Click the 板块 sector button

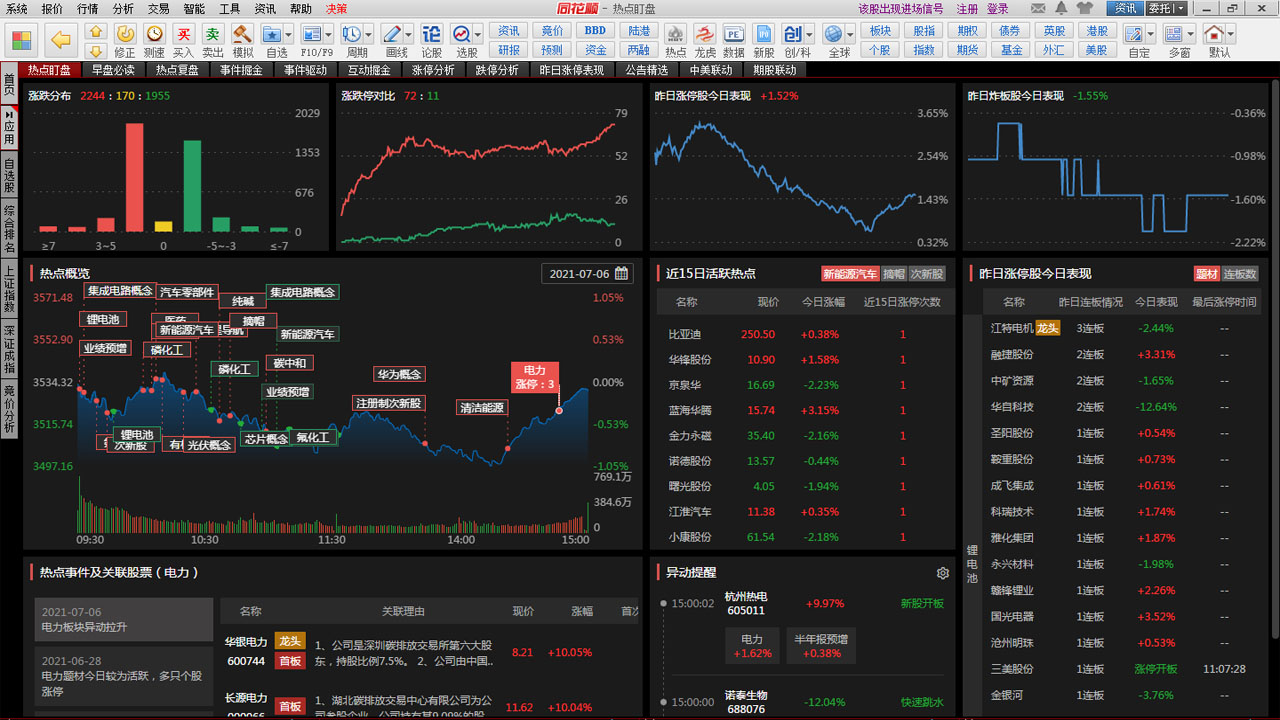click(879, 31)
